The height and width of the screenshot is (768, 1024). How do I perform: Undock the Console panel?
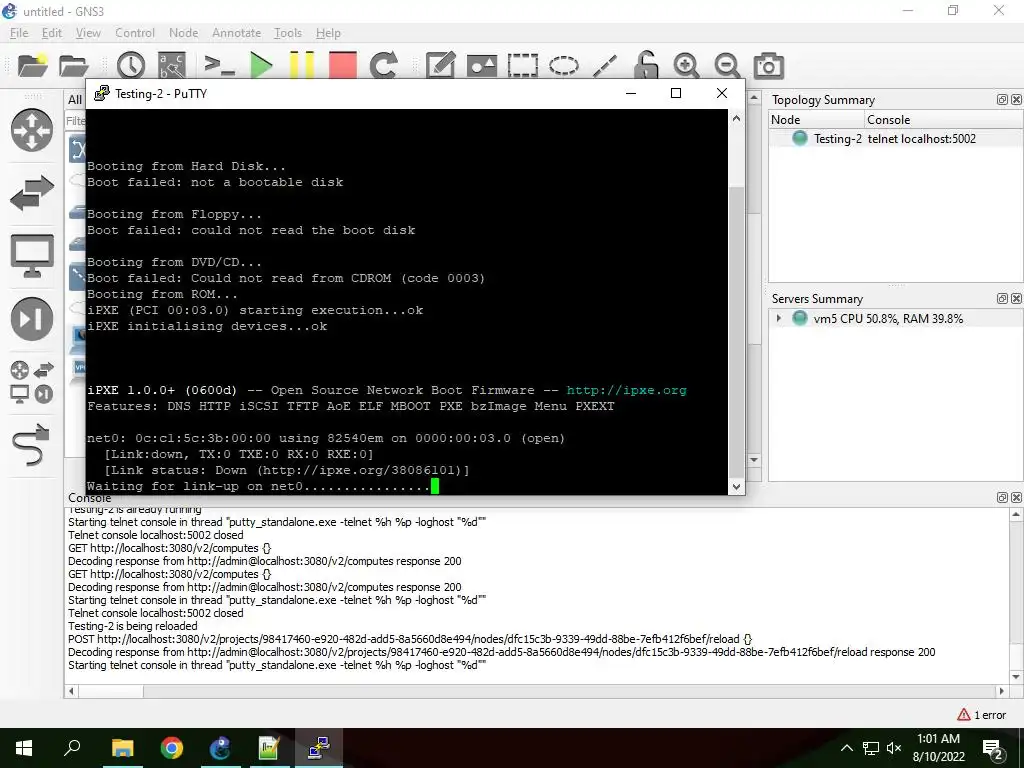1002,498
